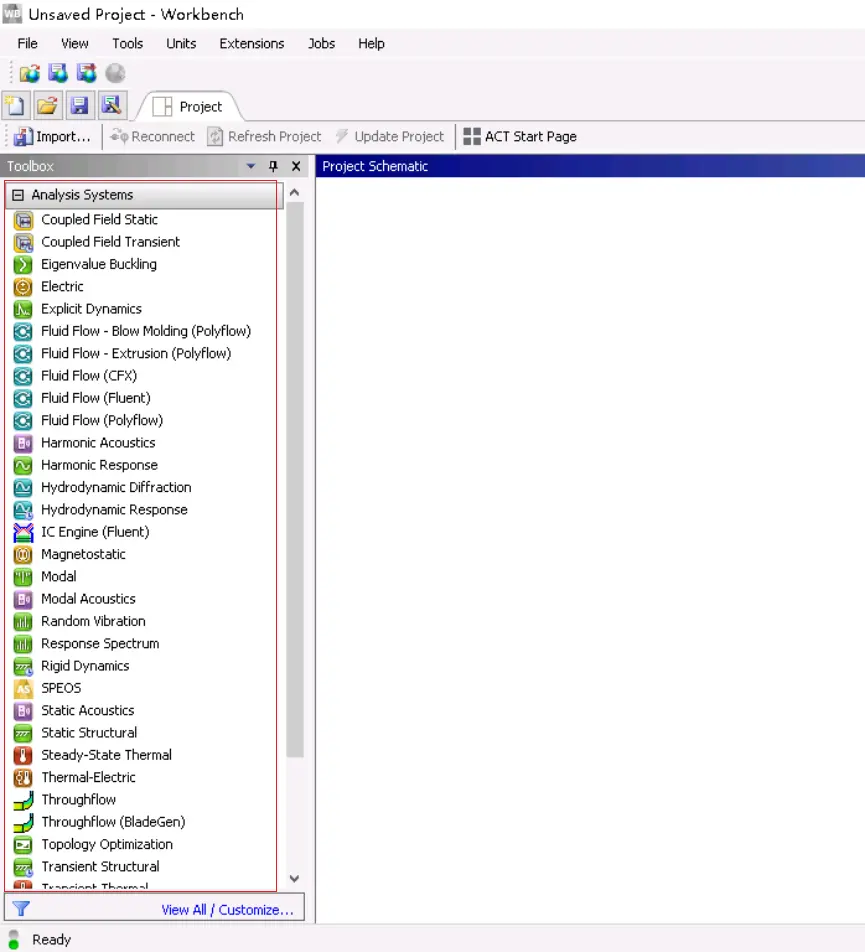Click the folder-with-globe open icon
Image resolution: width=865 pixels, height=952 pixels.
point(29,73)
